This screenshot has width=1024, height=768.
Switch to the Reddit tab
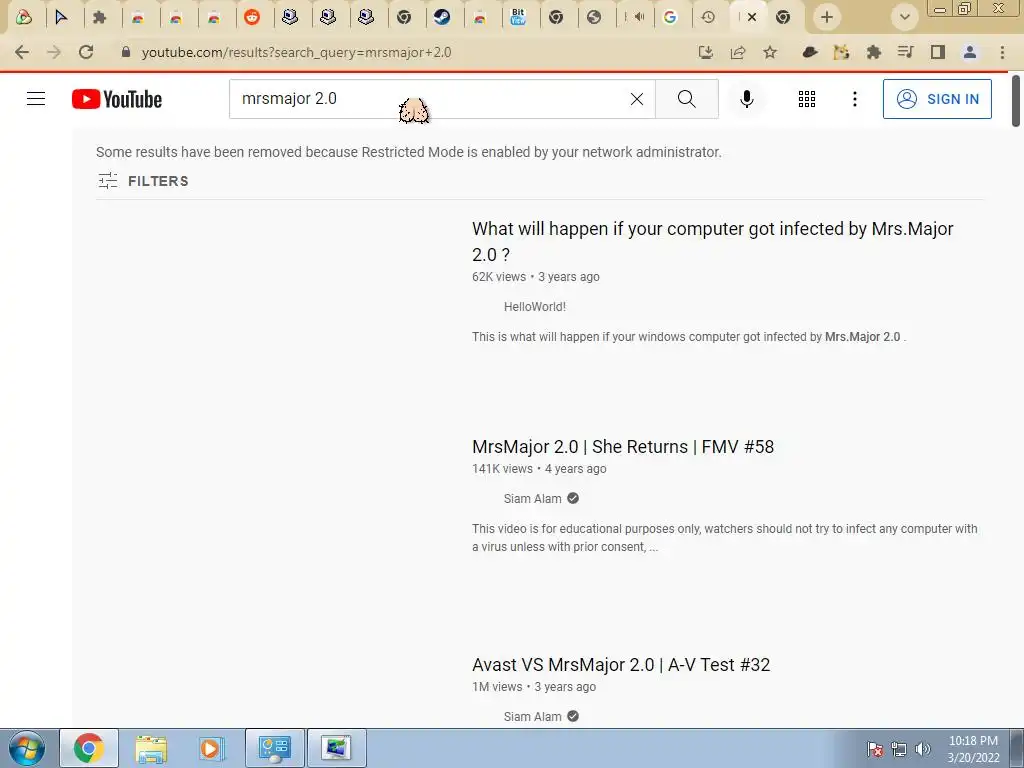[252, 17]
